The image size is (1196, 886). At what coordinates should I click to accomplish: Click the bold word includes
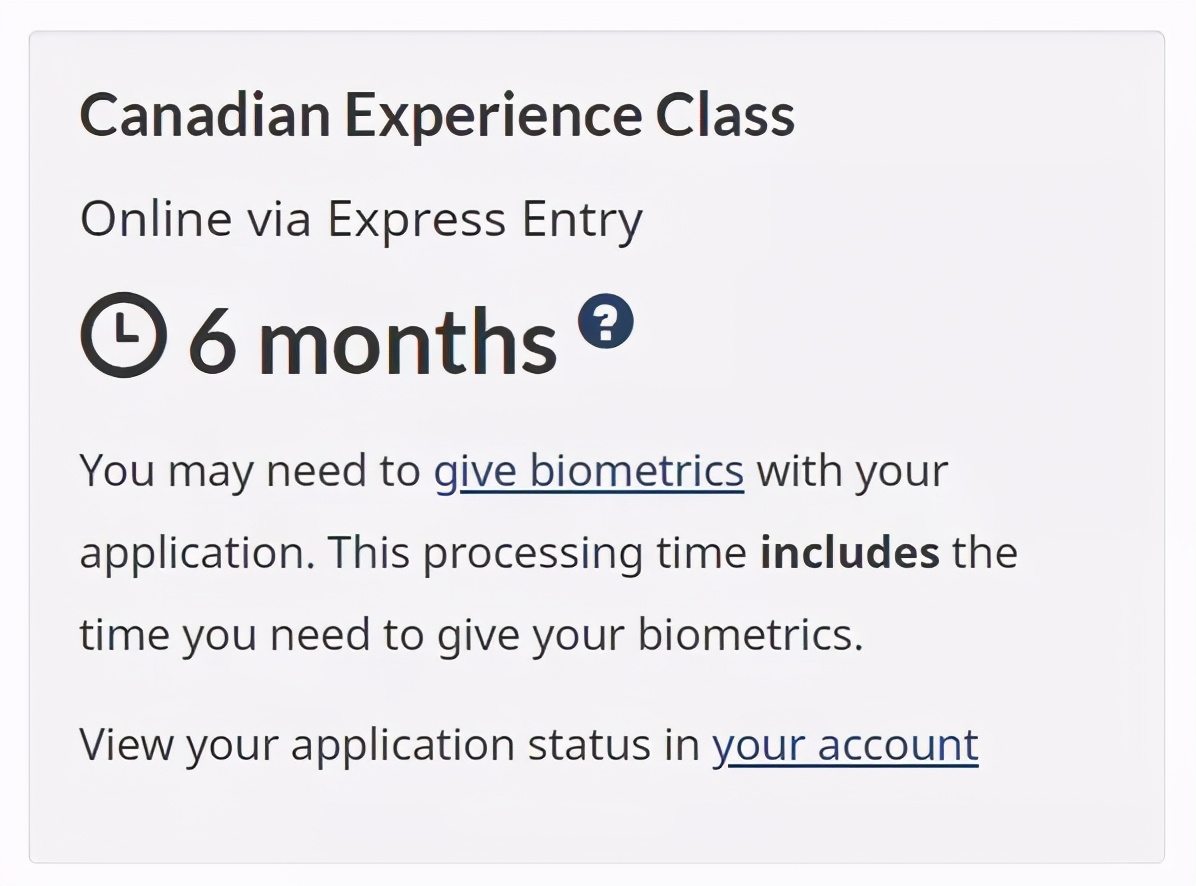point(850,552)
